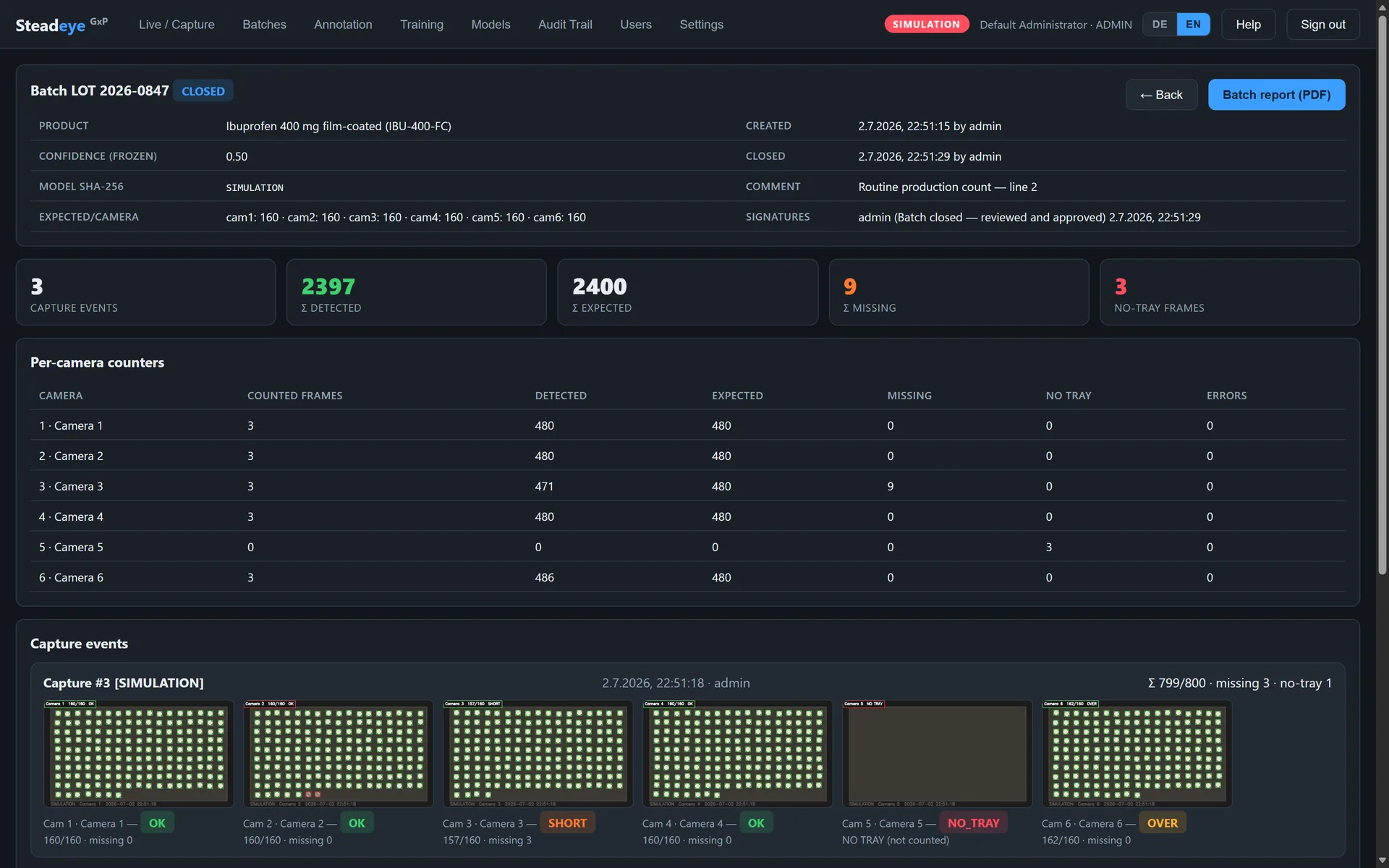1389x868 pixels.
Task: Click the 'Batch LOT 2026-0847' title
Action: point(99,90)
